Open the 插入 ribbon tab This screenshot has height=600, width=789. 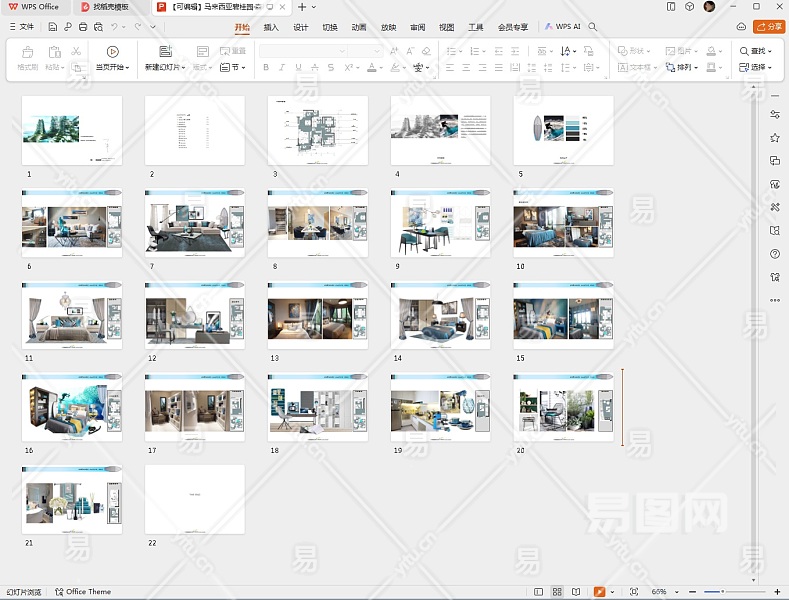[x=271, y=27]
